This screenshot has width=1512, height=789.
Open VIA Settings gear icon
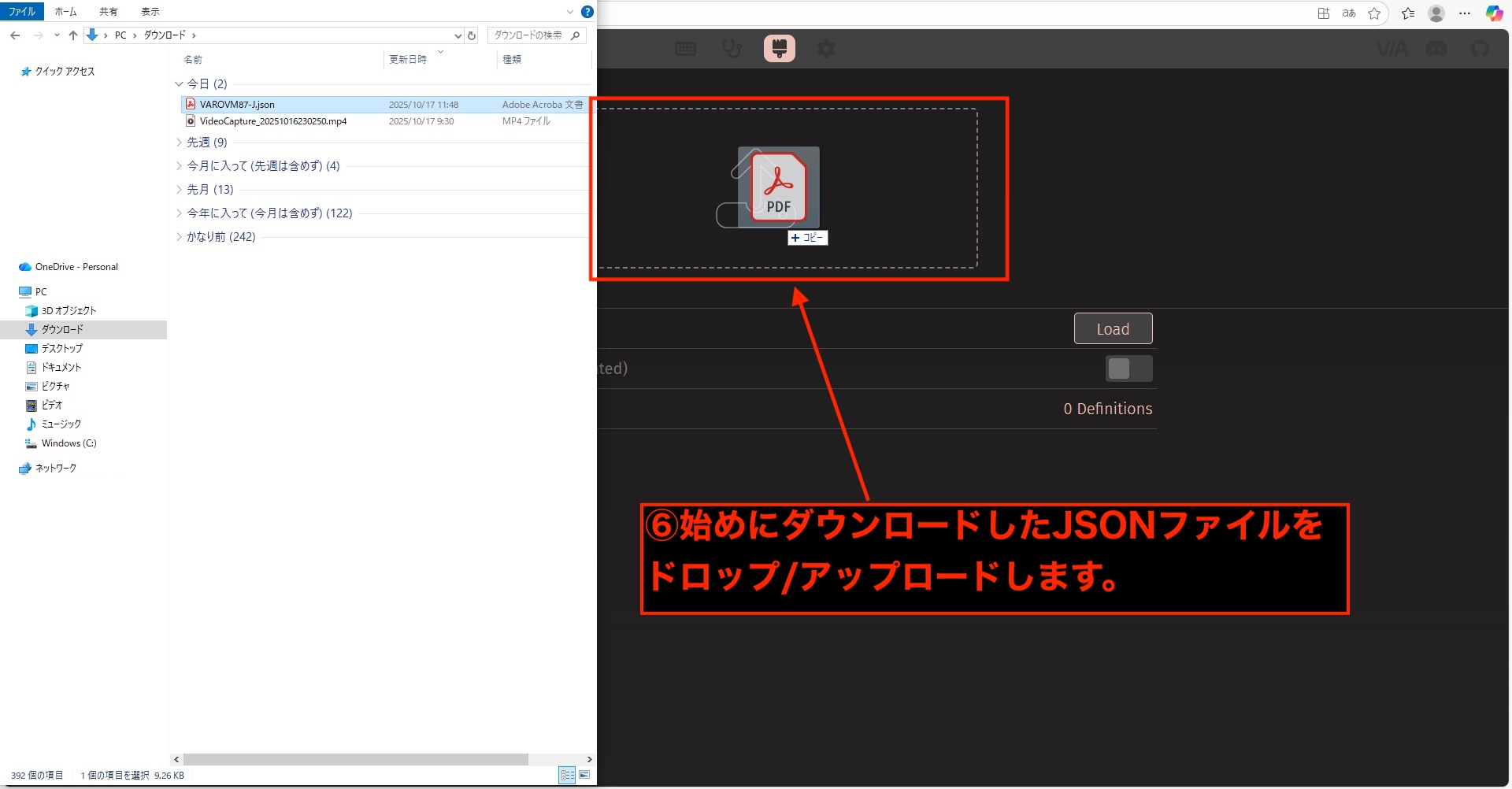point(826,49)
